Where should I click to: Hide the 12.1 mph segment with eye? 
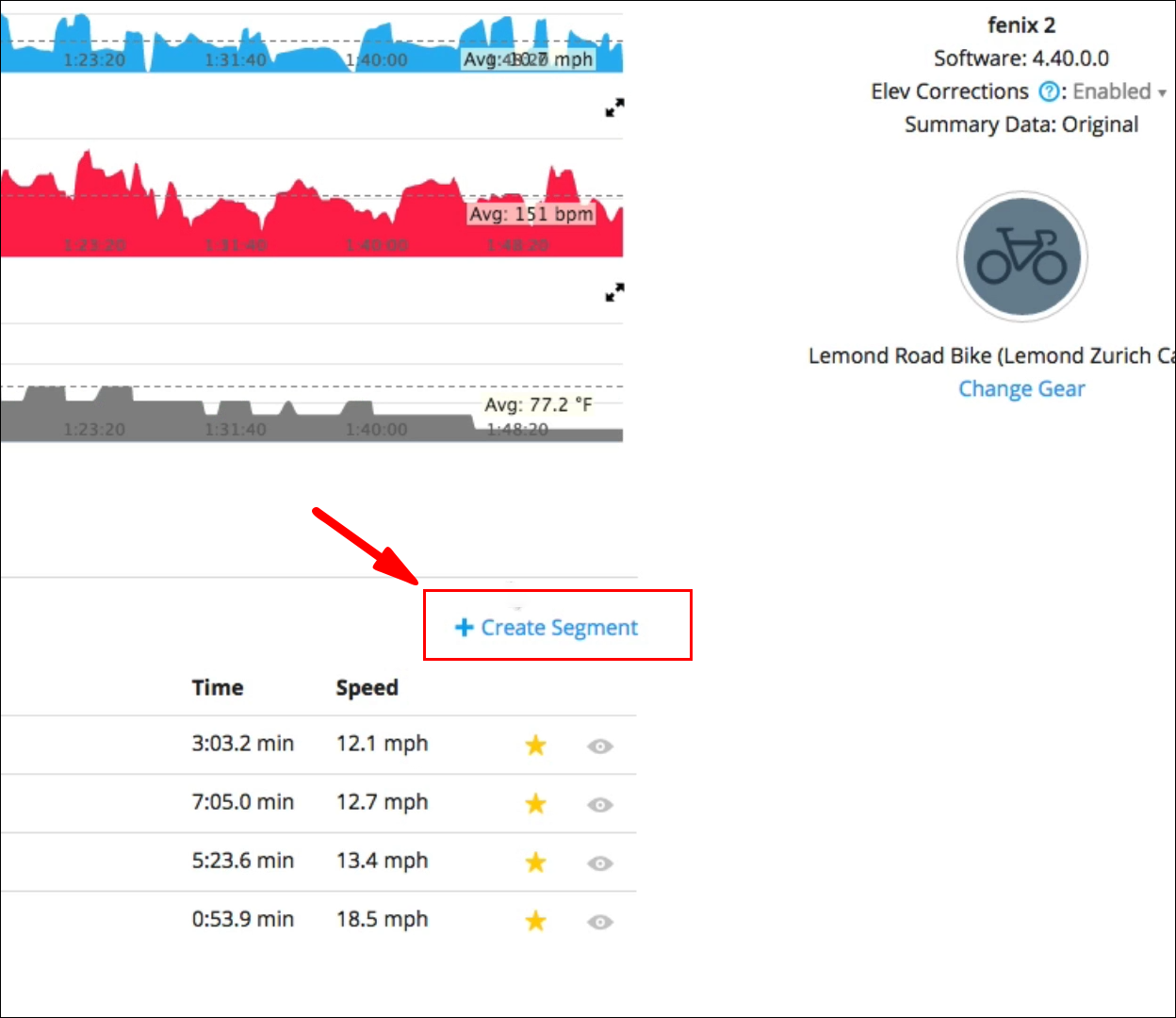tap(600, 747)
